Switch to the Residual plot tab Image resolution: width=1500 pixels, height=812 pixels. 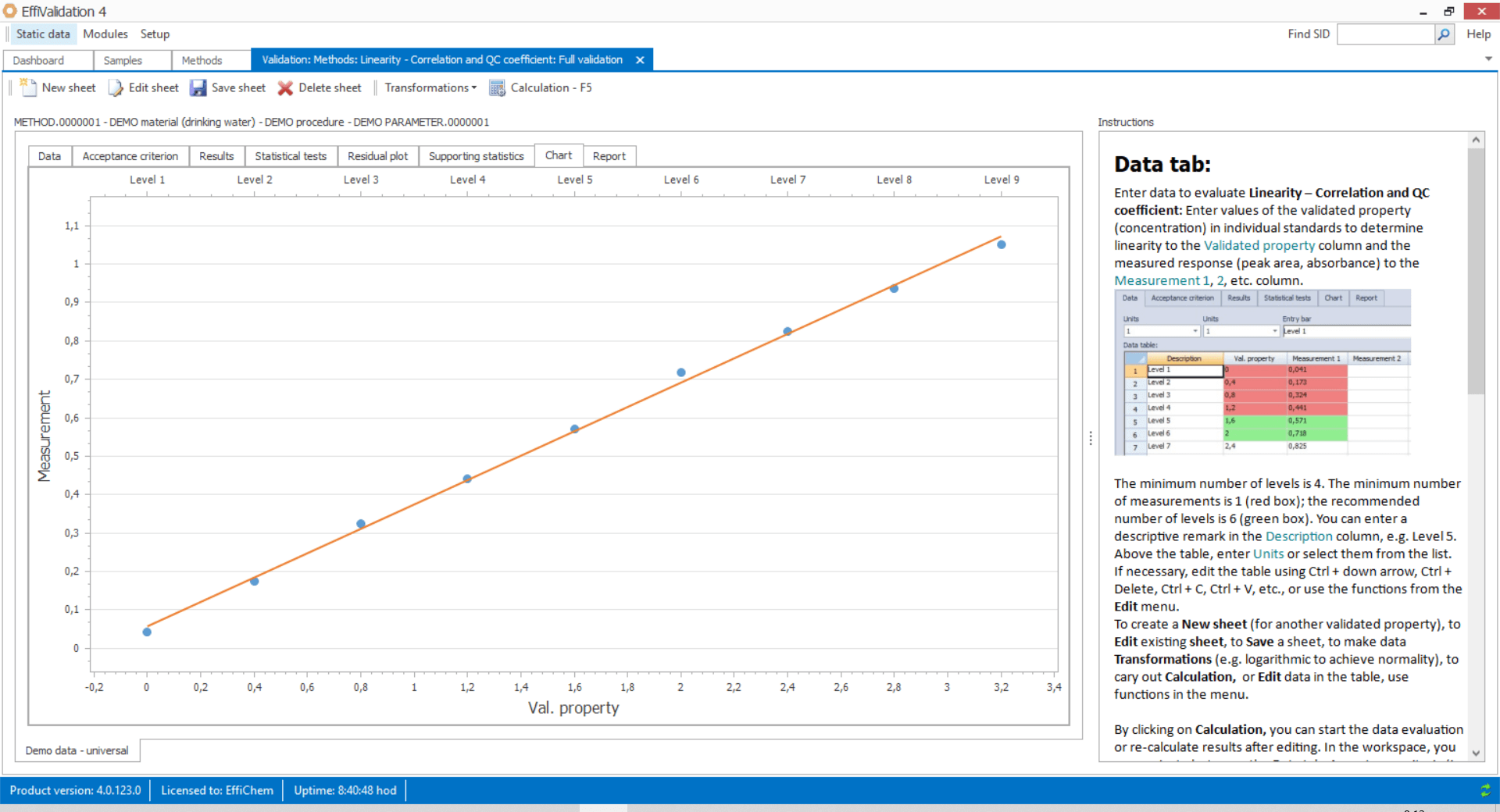pyautogui.click(x=377, y=155)
